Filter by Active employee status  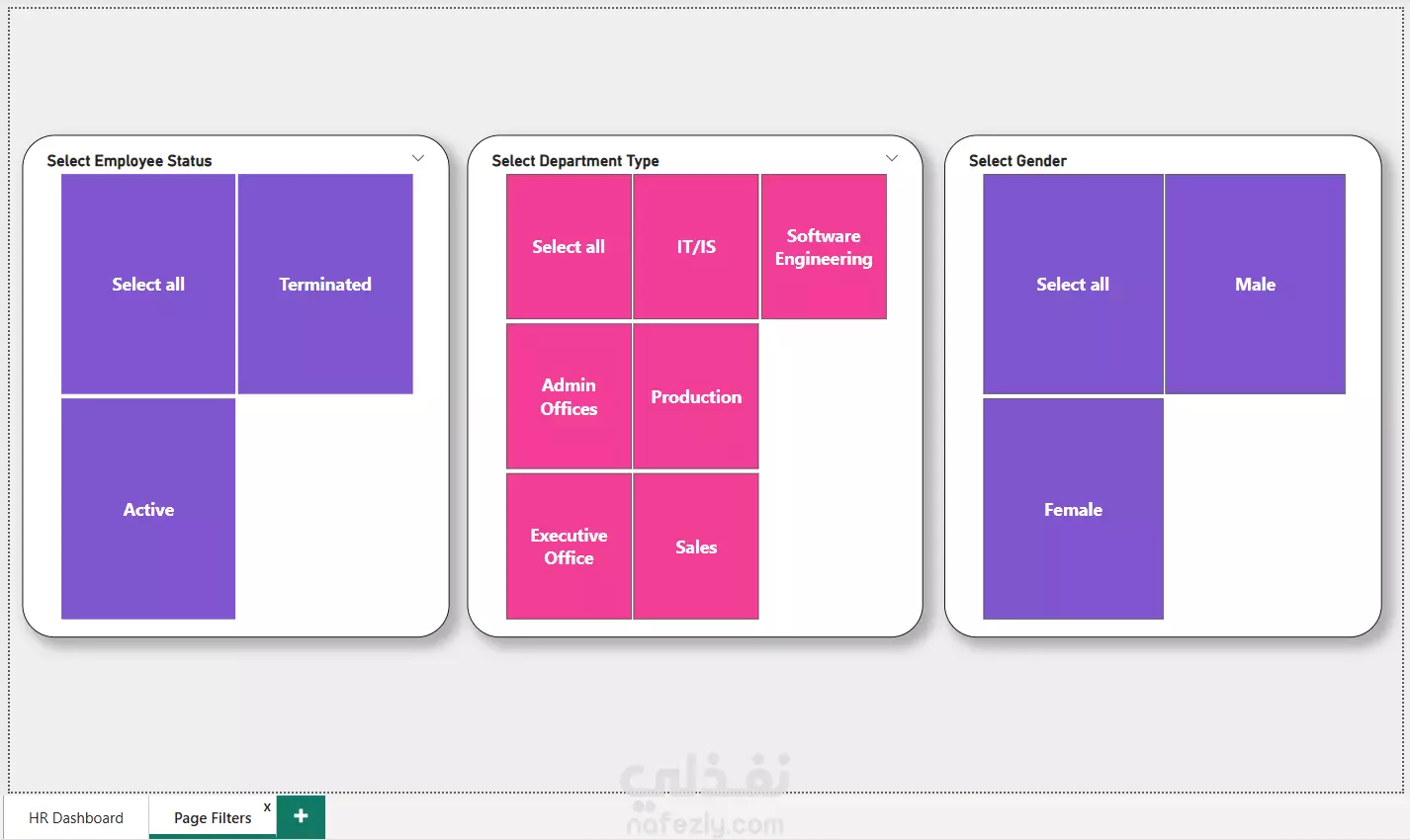(148, 509)
